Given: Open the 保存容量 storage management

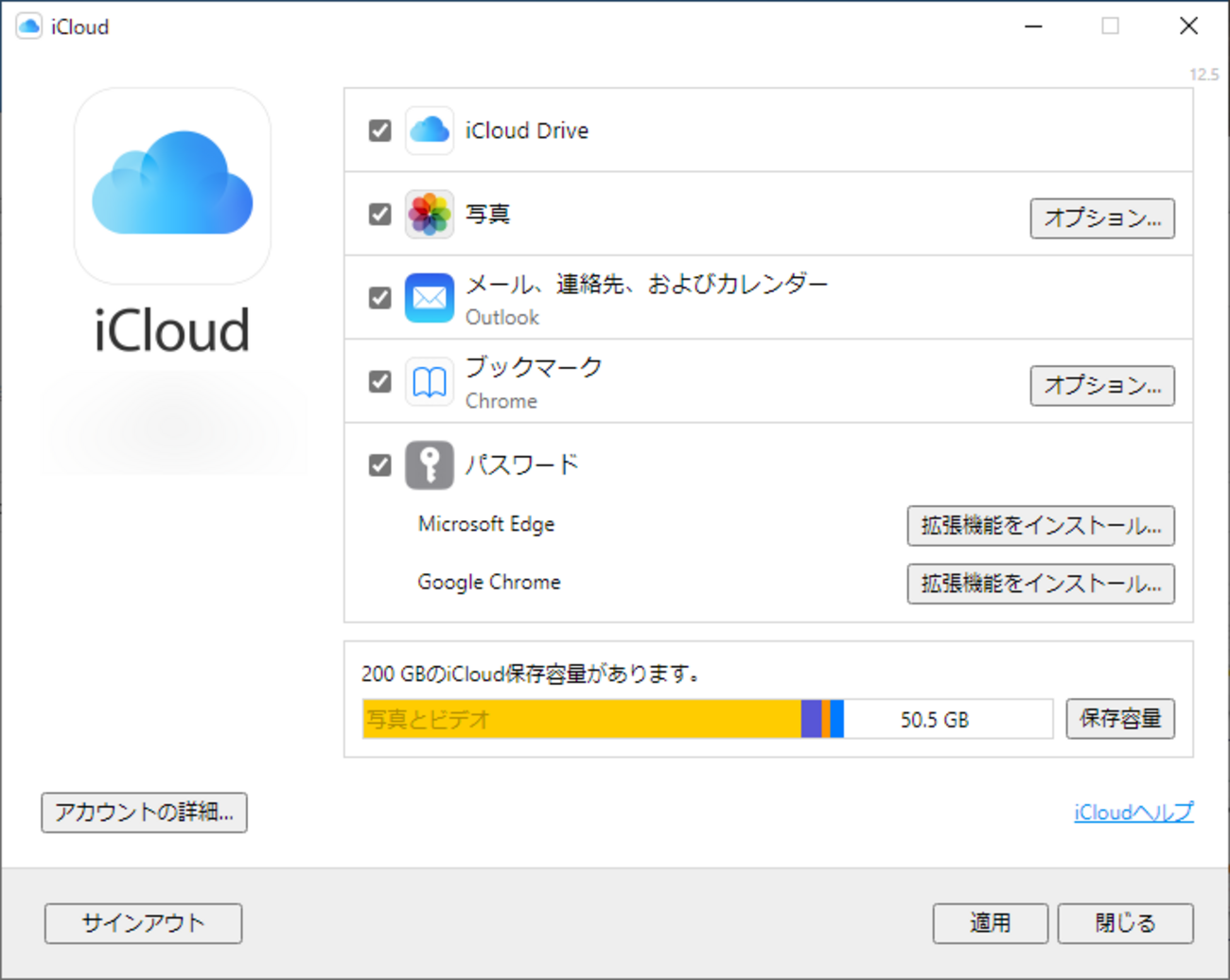Looking at the screenshot, I should [x=1120, y=719].
